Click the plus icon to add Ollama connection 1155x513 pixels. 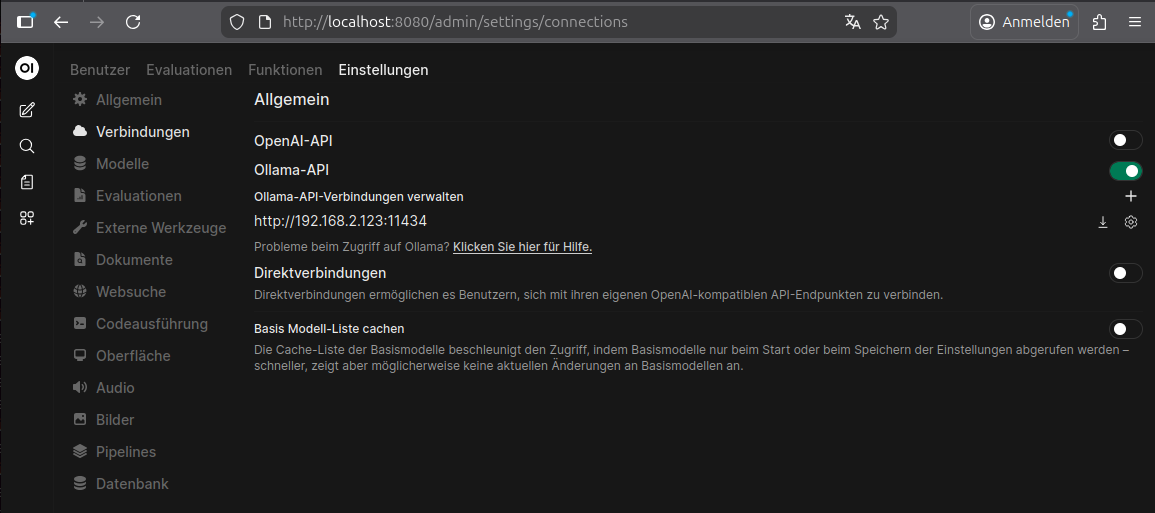1131,197
